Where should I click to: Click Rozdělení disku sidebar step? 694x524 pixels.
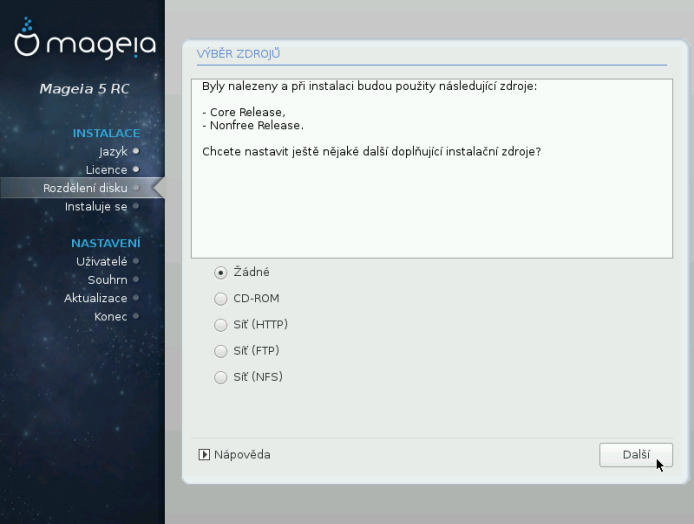tap(85, 188)
